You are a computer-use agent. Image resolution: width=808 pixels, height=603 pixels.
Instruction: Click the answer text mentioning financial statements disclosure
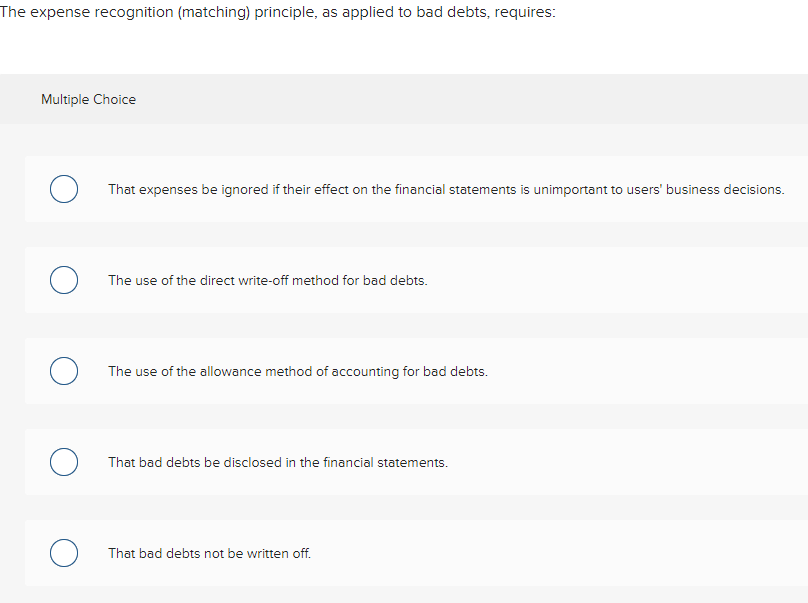278,462
